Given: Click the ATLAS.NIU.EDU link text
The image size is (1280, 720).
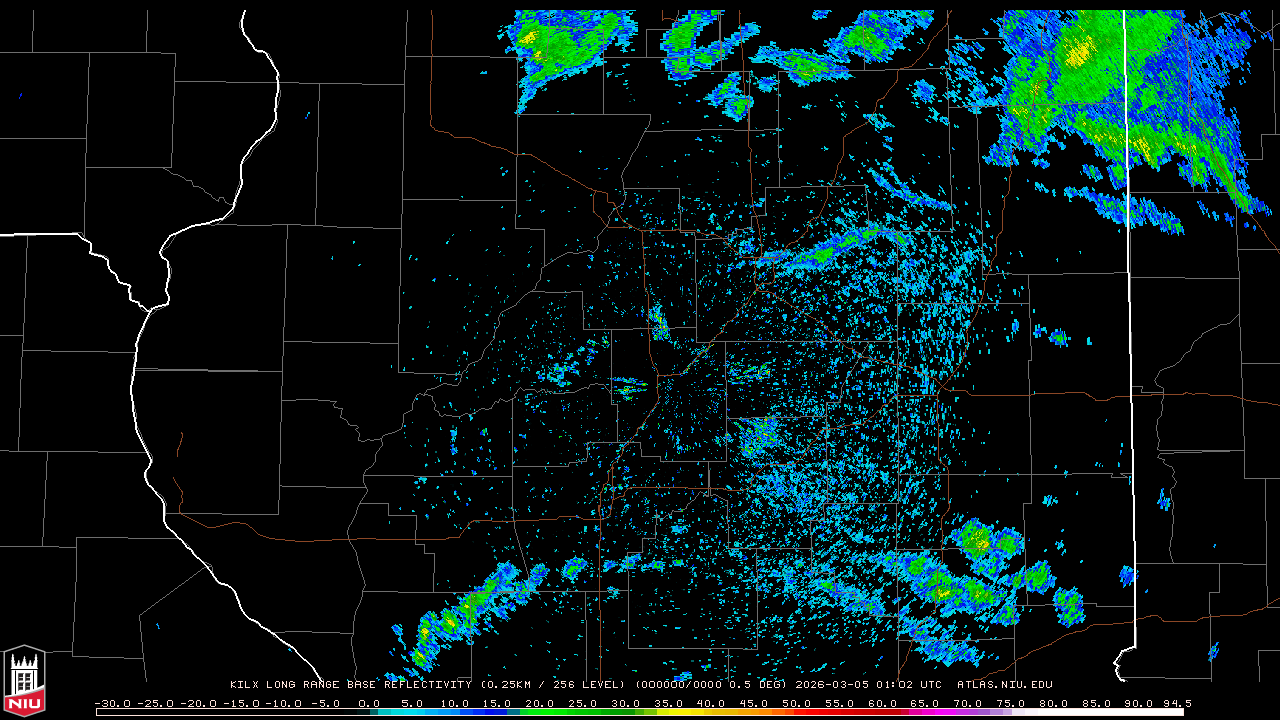Looking at the screenshot, I should [1004, 685].
